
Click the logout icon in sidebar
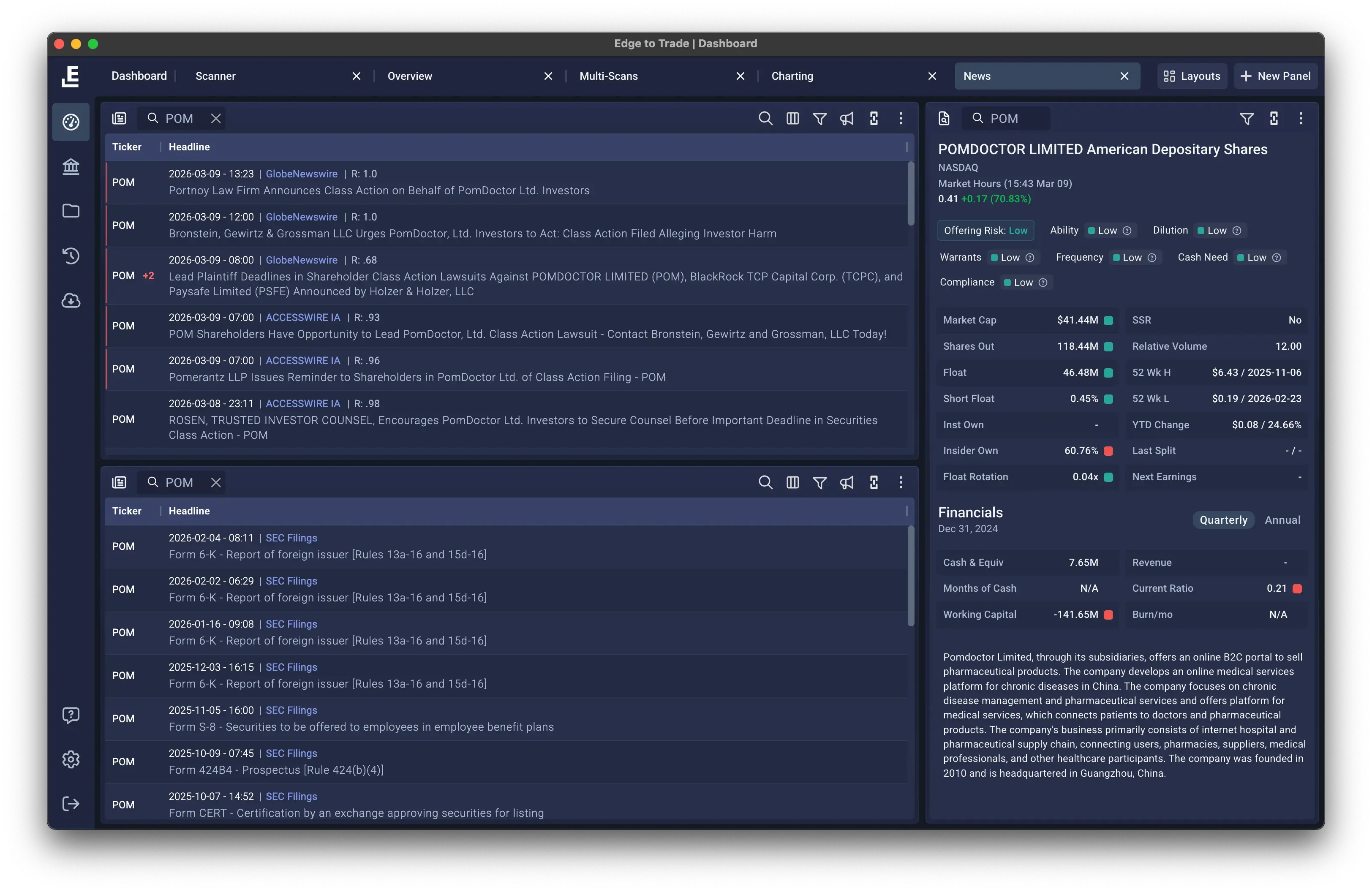click(71, 804)
